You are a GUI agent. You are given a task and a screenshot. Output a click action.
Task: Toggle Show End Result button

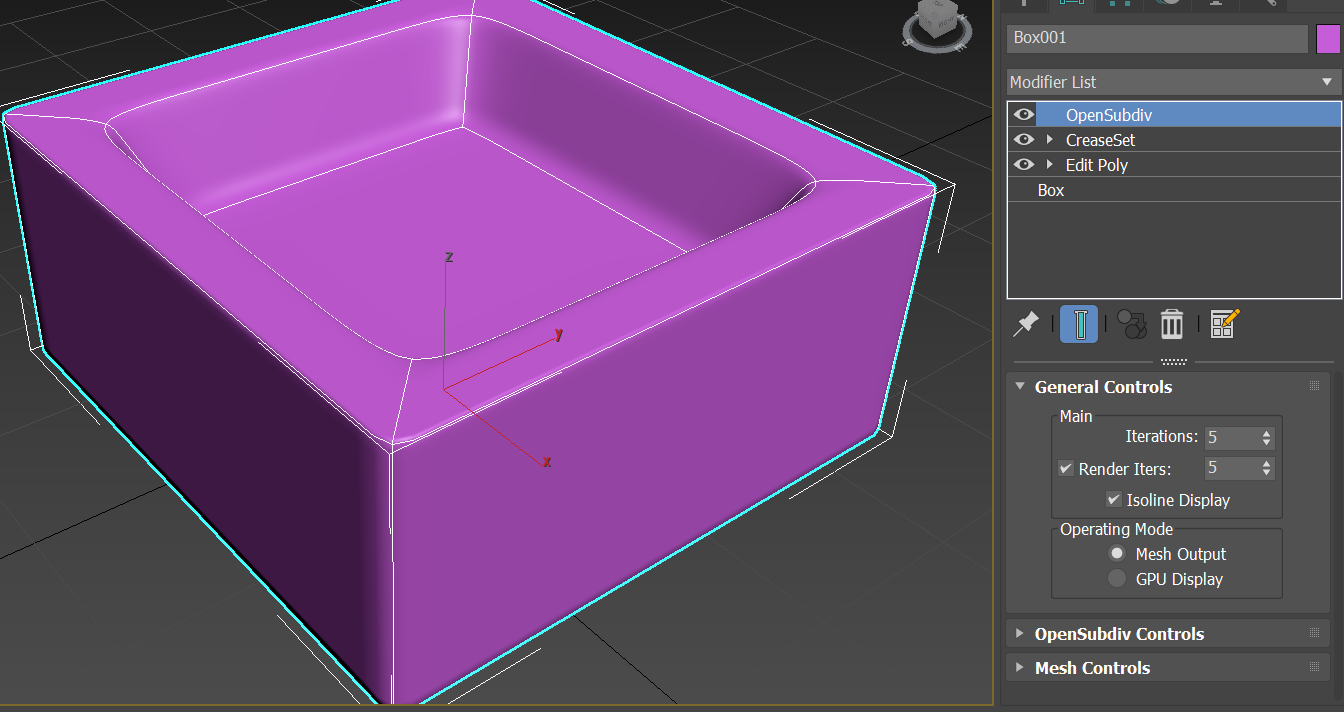1079,323
